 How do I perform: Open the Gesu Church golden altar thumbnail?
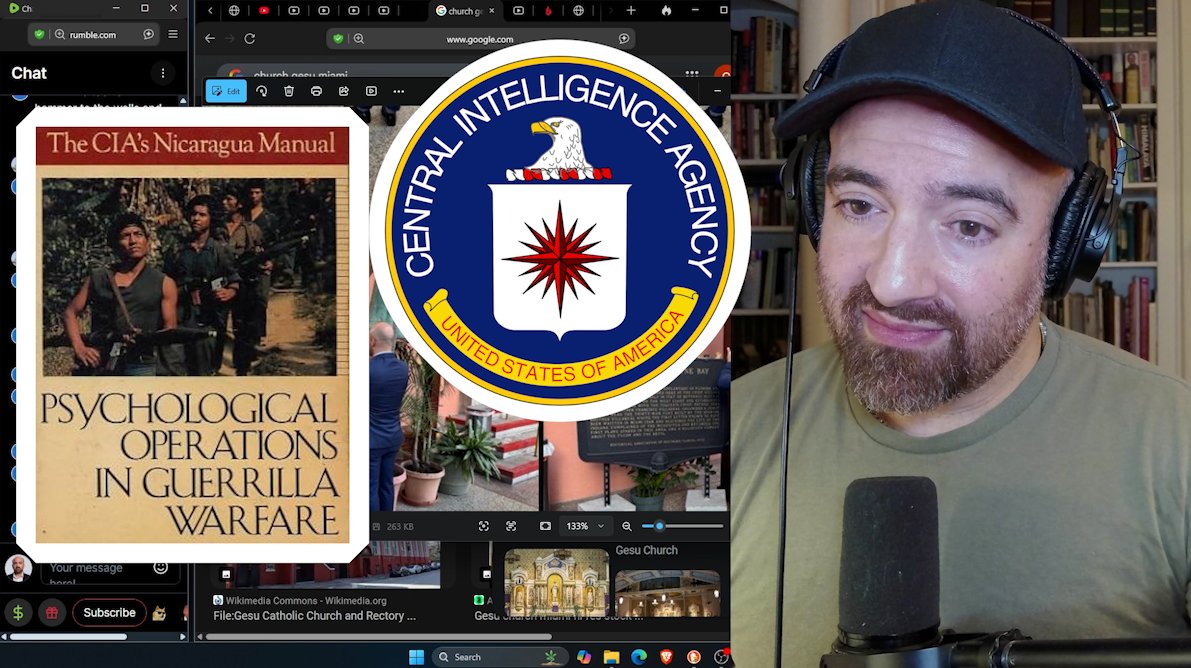click(x=557, y=582)
